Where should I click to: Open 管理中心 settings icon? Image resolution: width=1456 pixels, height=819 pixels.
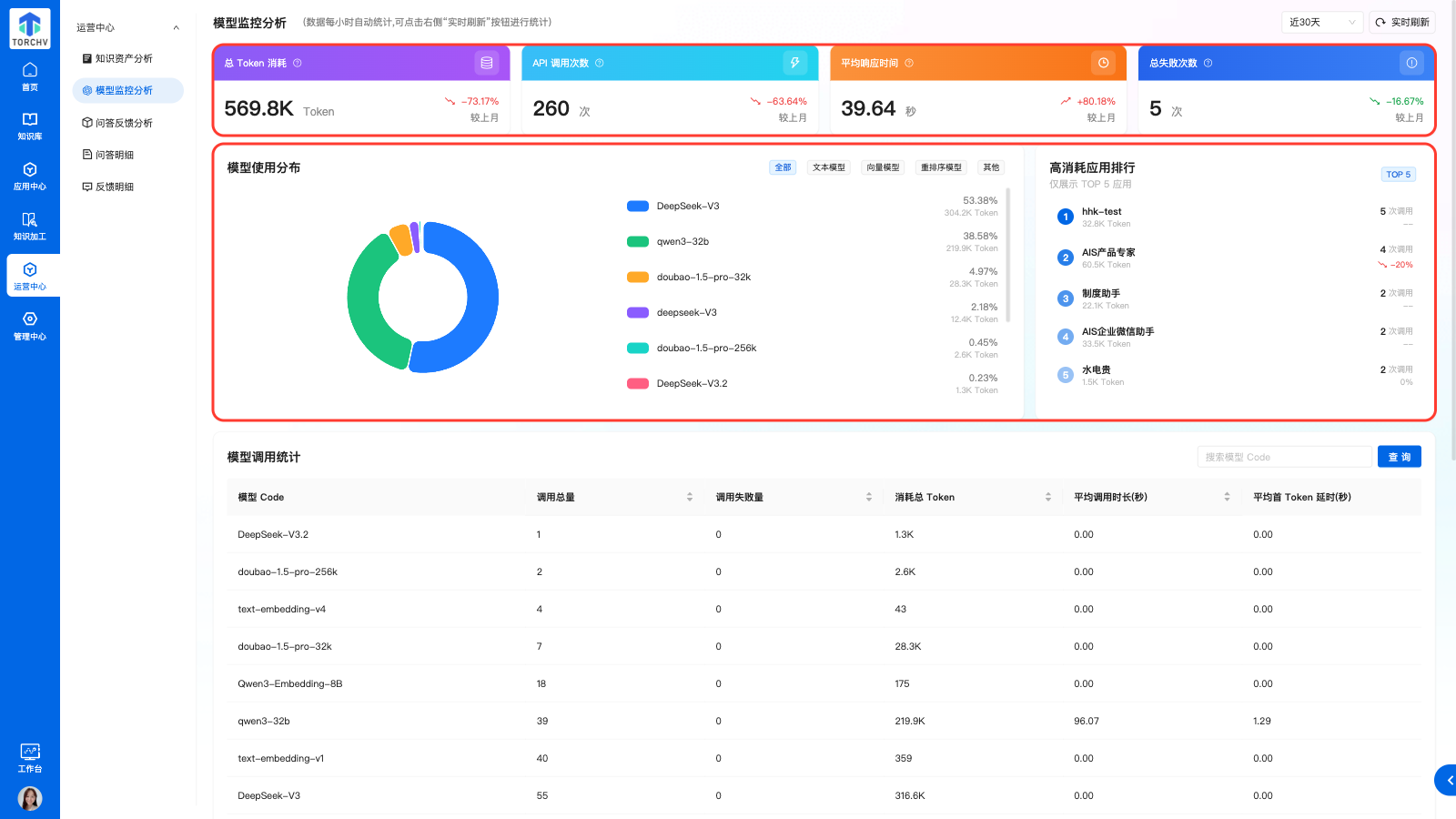point(29,326)
